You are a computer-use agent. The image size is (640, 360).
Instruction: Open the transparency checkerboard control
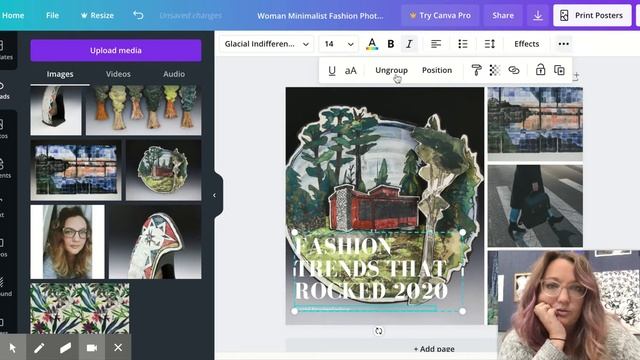tap(495, 70)
